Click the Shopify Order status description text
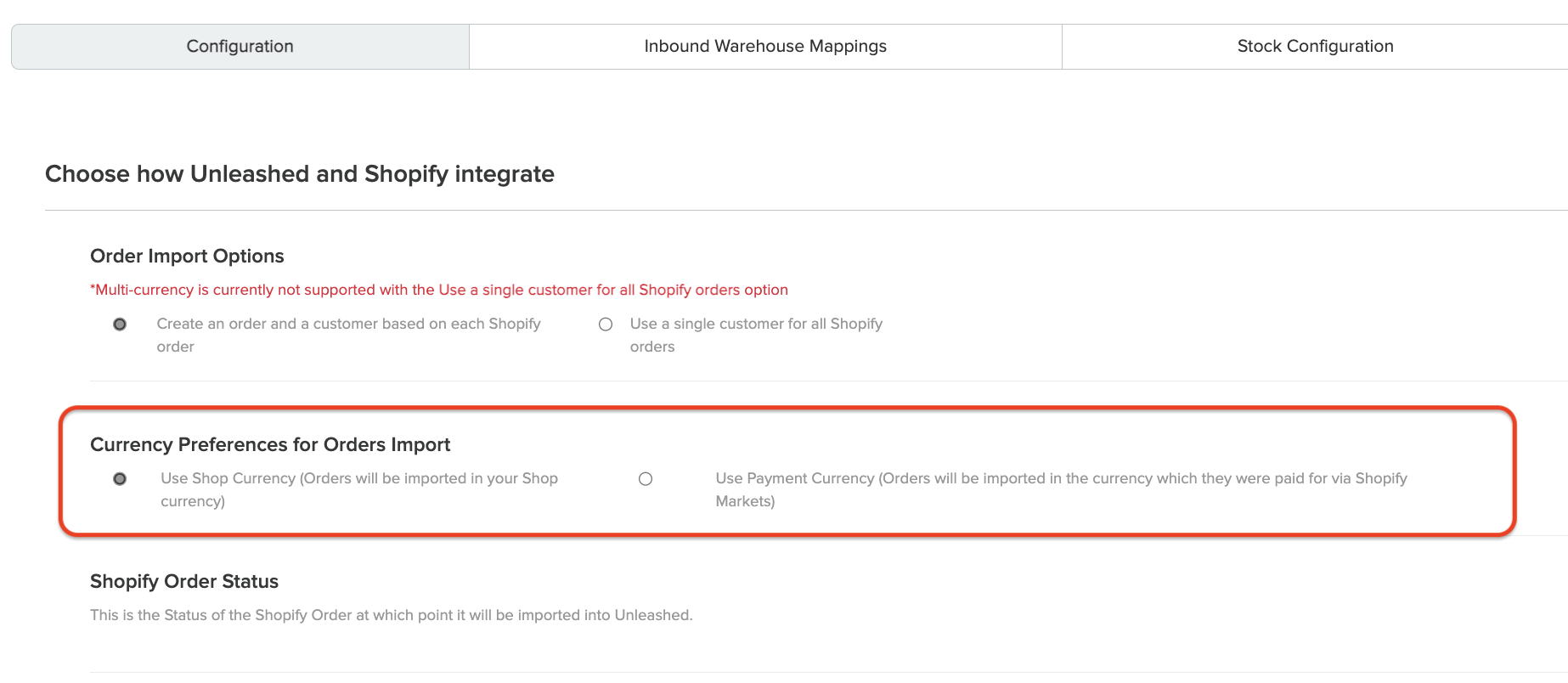Screen dimensions: 1568x683 (x=392, y=615)
